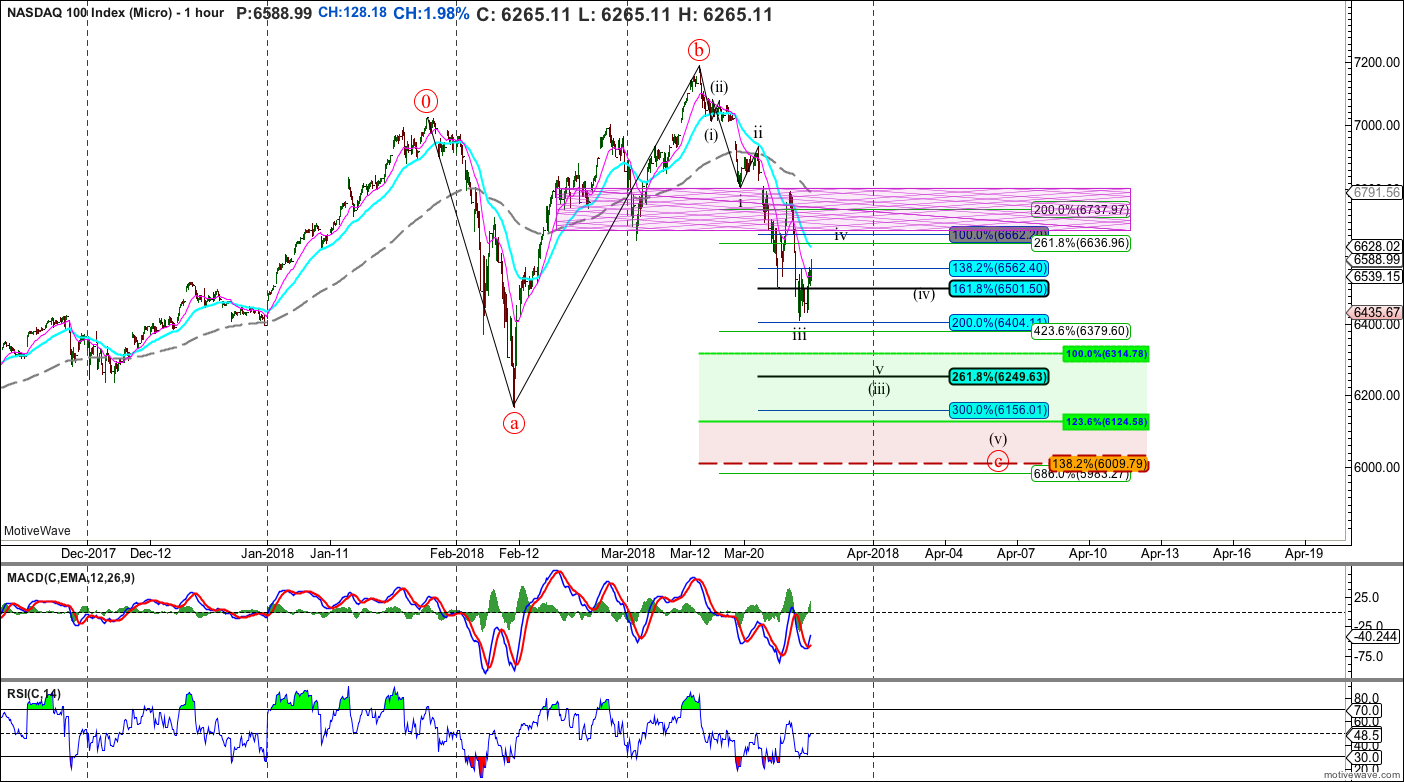This screenshot has width=1404, height=782.
Task: Select the "(i)" parenthesized wave label
Action: (710, 135)
